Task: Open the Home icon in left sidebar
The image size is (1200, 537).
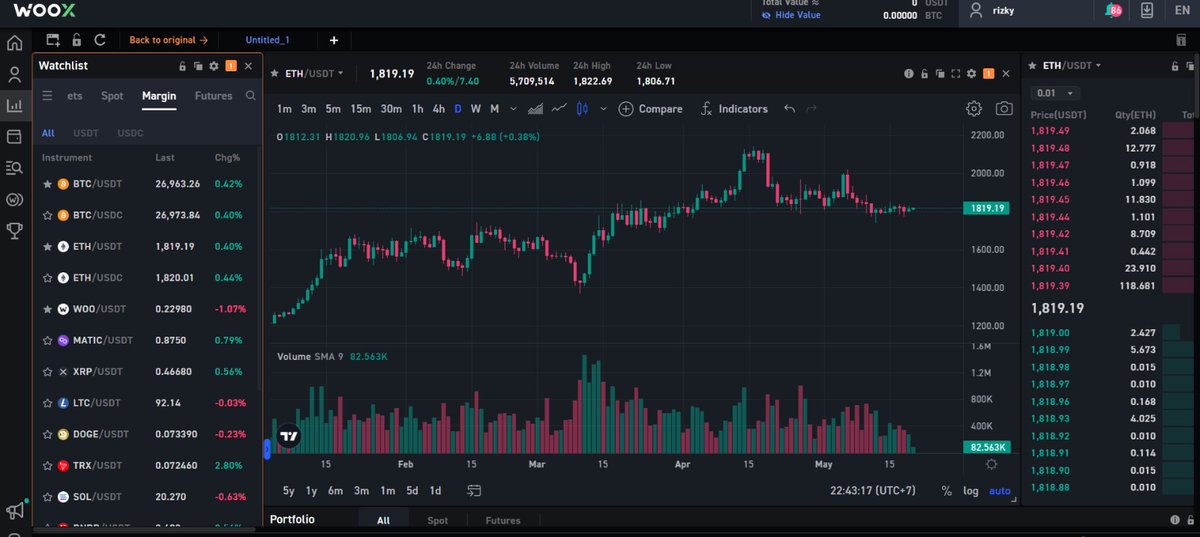Action: point(14,43)
